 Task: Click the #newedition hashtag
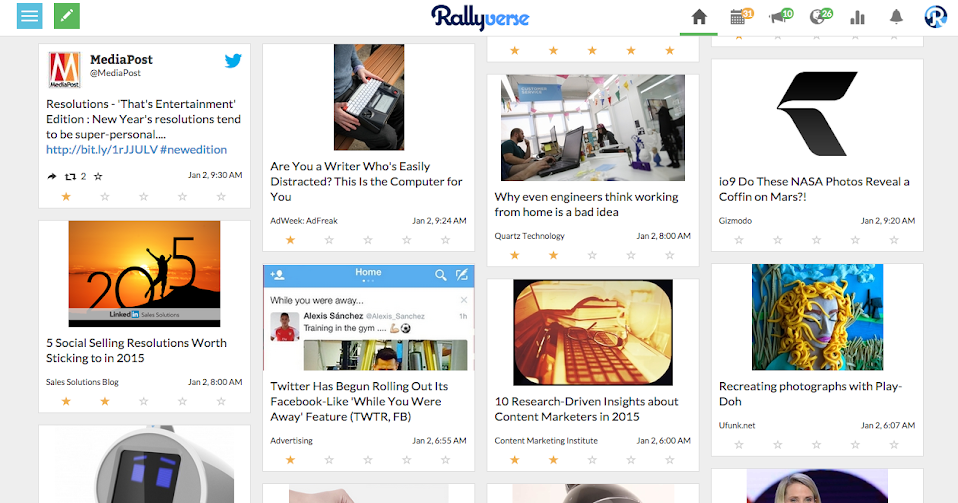[193, 150]
